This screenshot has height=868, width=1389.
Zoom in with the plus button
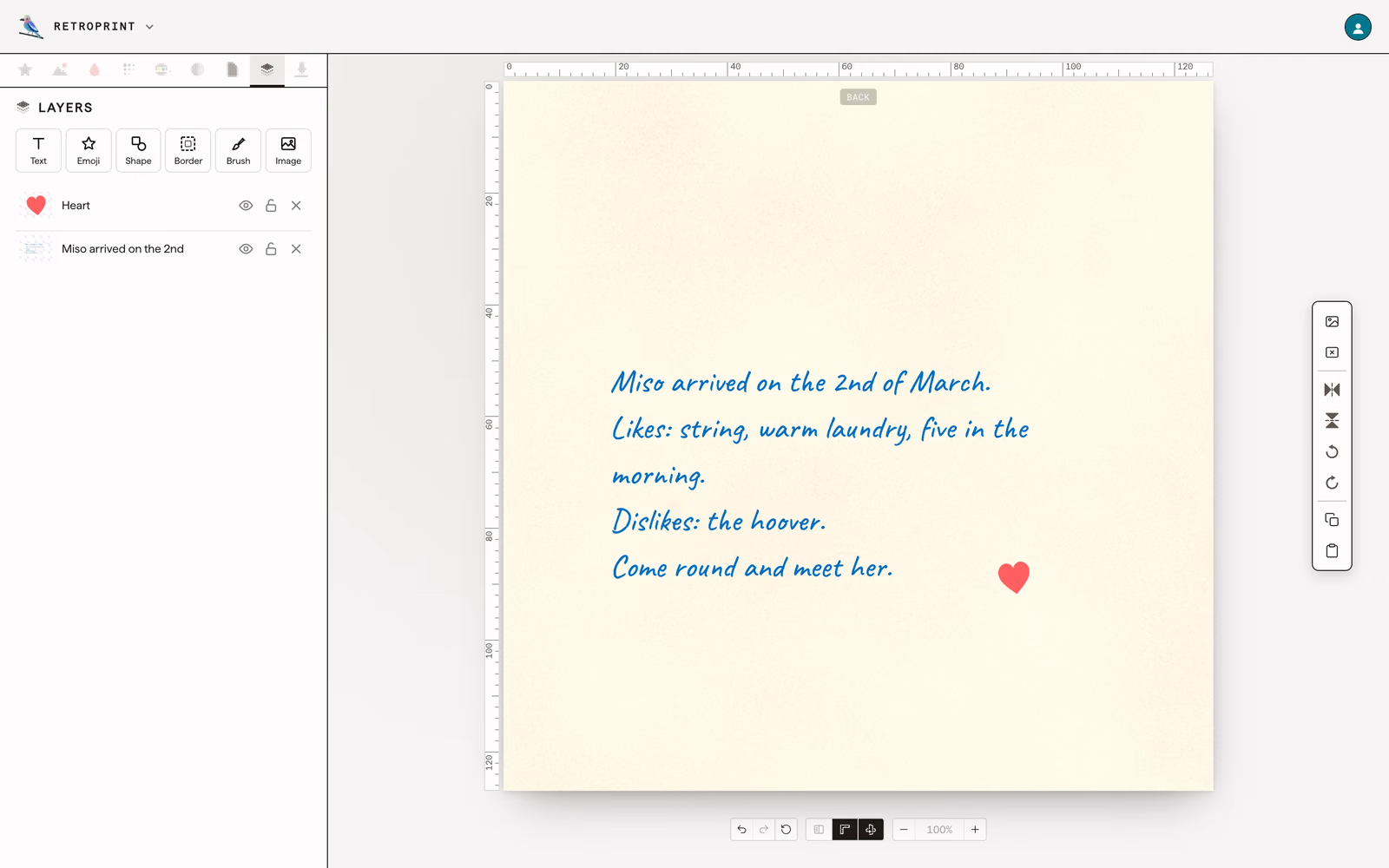pyautogui.click(x=975, y=830)
